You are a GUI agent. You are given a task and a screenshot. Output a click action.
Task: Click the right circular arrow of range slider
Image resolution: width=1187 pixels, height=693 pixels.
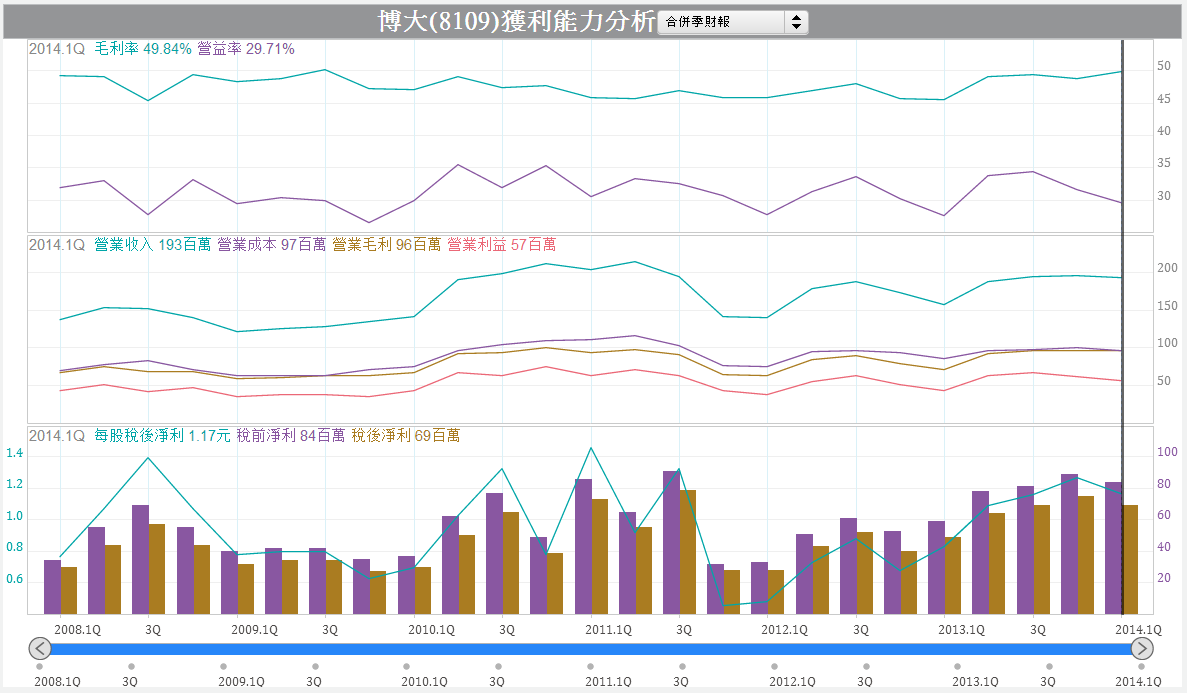[x=1142, y=648]
